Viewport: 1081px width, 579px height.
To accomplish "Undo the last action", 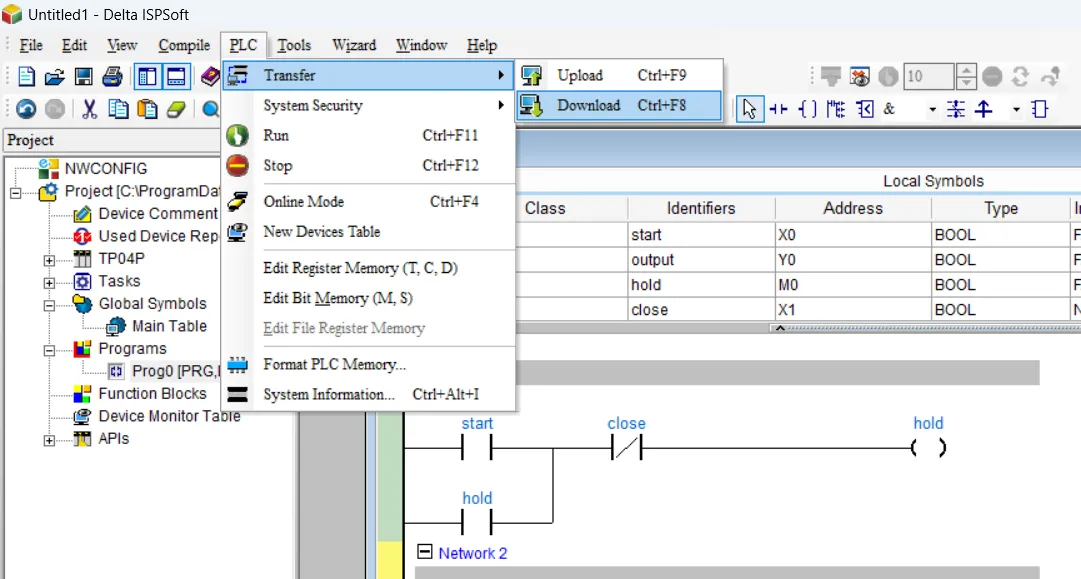I will coord(26,109).
